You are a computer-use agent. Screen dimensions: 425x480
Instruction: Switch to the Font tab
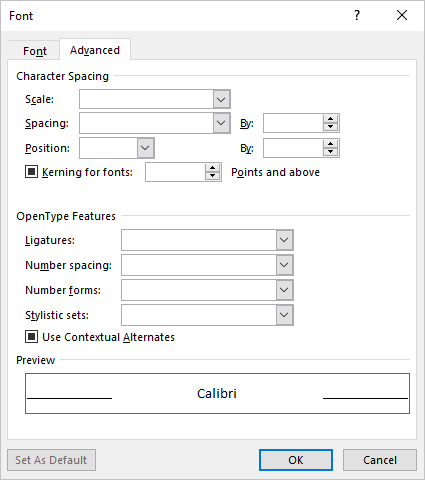click(35, 51)
